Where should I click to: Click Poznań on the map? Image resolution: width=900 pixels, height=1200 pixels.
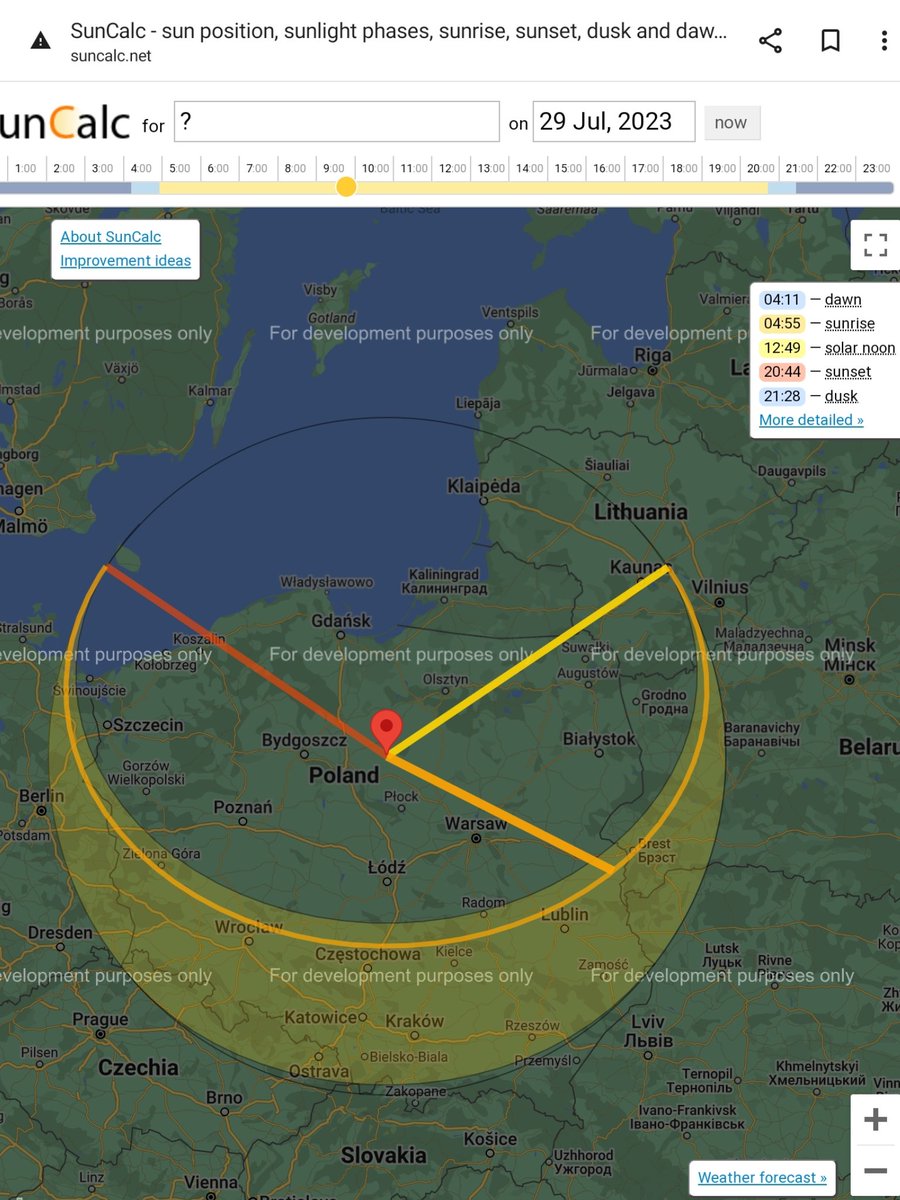[242, 807]
